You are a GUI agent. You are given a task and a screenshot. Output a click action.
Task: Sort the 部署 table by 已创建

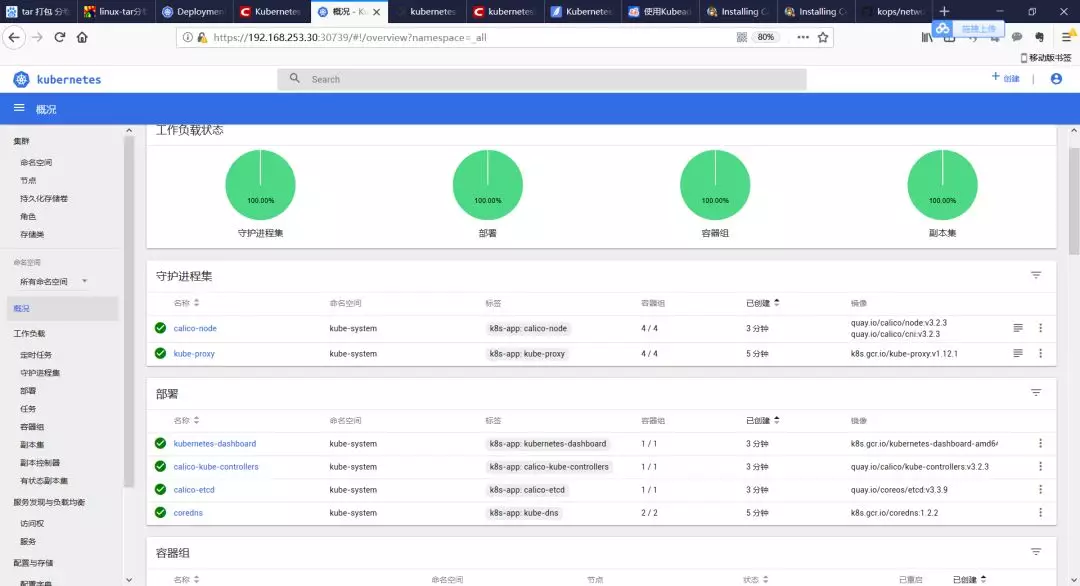[x=762, y=421]
